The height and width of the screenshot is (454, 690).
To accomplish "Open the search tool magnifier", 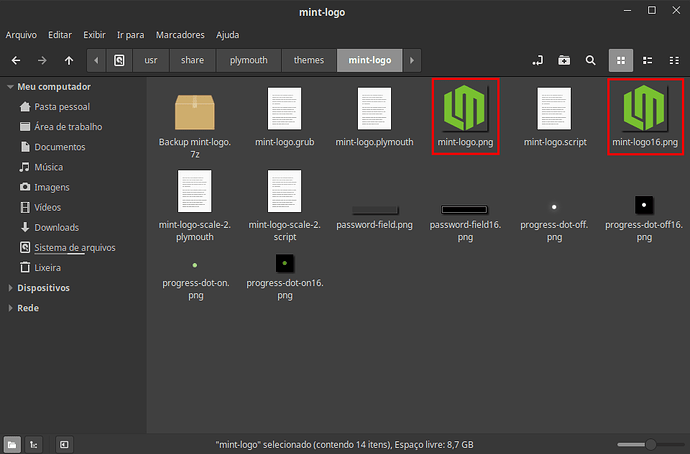I will pyautogui.click(x=591, y=60).
